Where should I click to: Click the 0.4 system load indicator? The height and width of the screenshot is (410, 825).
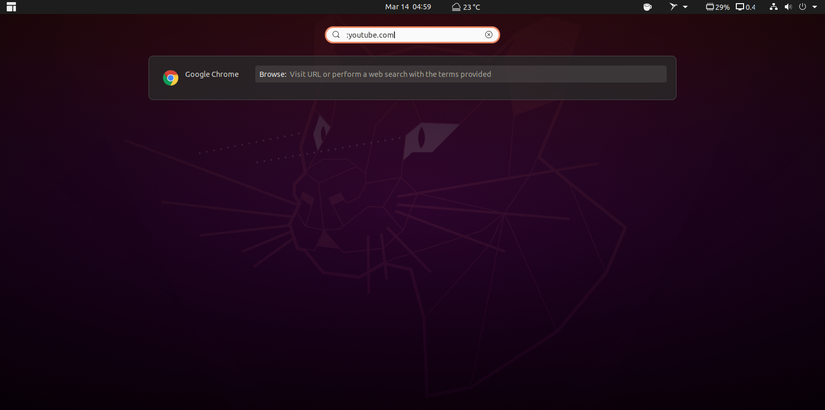(746, 7)
